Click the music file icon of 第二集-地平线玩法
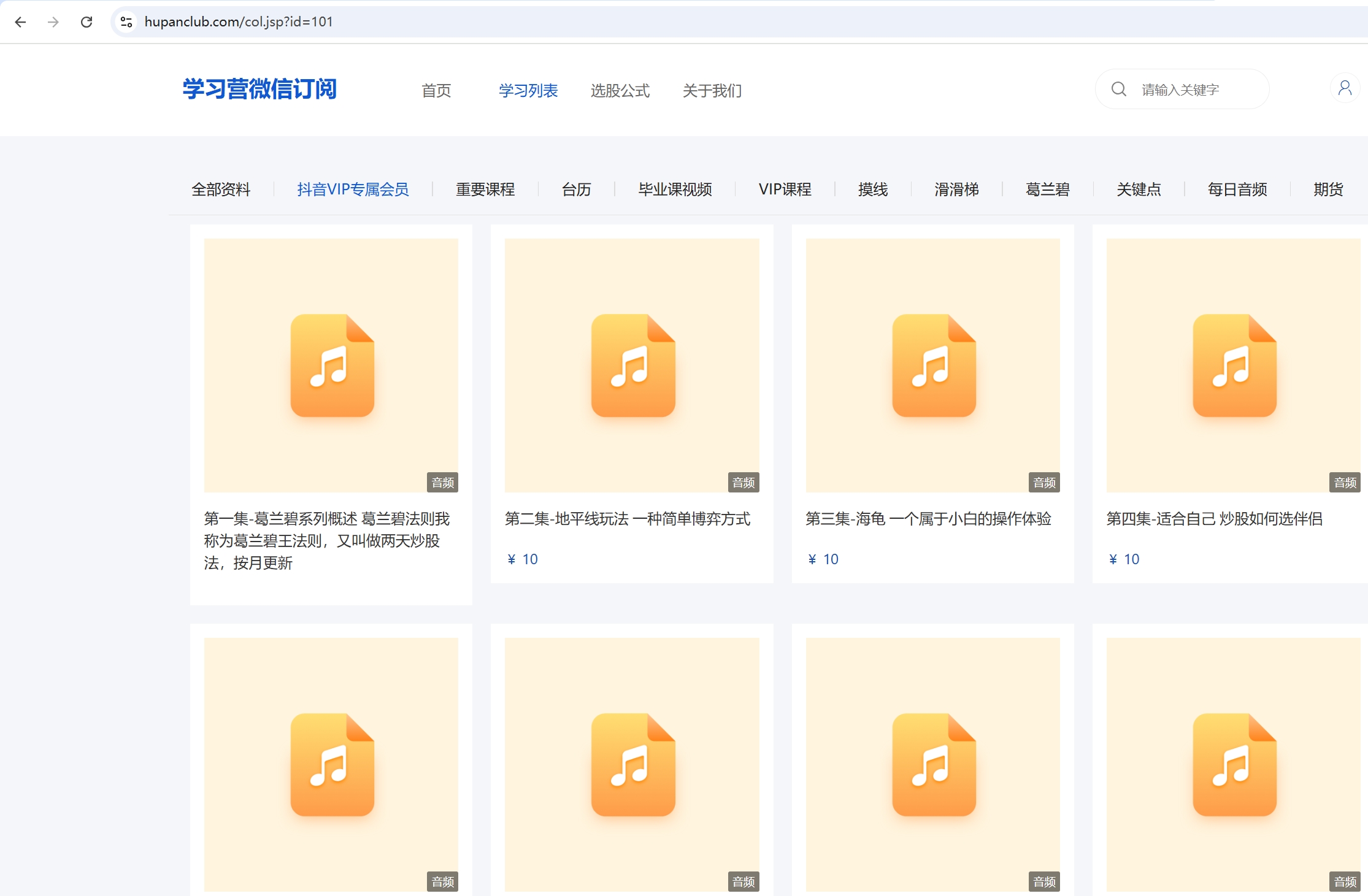 [x=632, y=366]
